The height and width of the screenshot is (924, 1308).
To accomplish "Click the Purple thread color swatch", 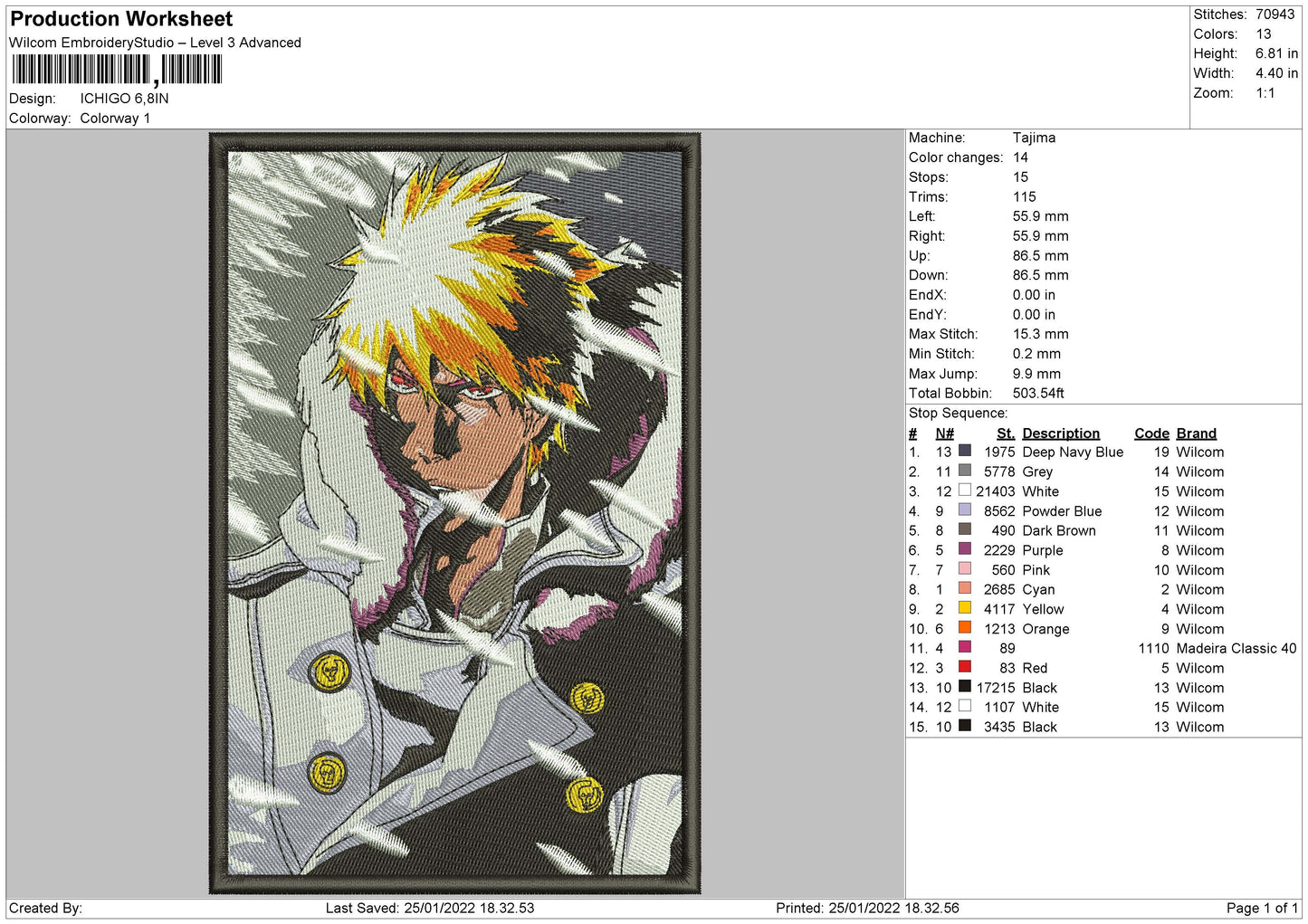I will [965, 549].
